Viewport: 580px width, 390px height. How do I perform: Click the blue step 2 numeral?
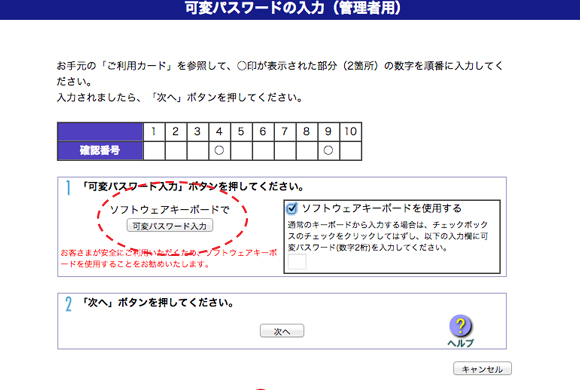tap(68, 304)
